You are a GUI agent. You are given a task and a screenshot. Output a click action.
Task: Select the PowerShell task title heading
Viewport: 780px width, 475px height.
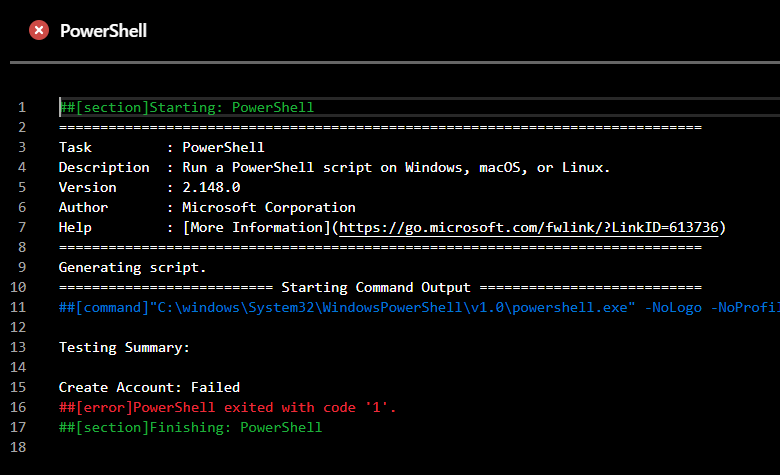(103, 31)
